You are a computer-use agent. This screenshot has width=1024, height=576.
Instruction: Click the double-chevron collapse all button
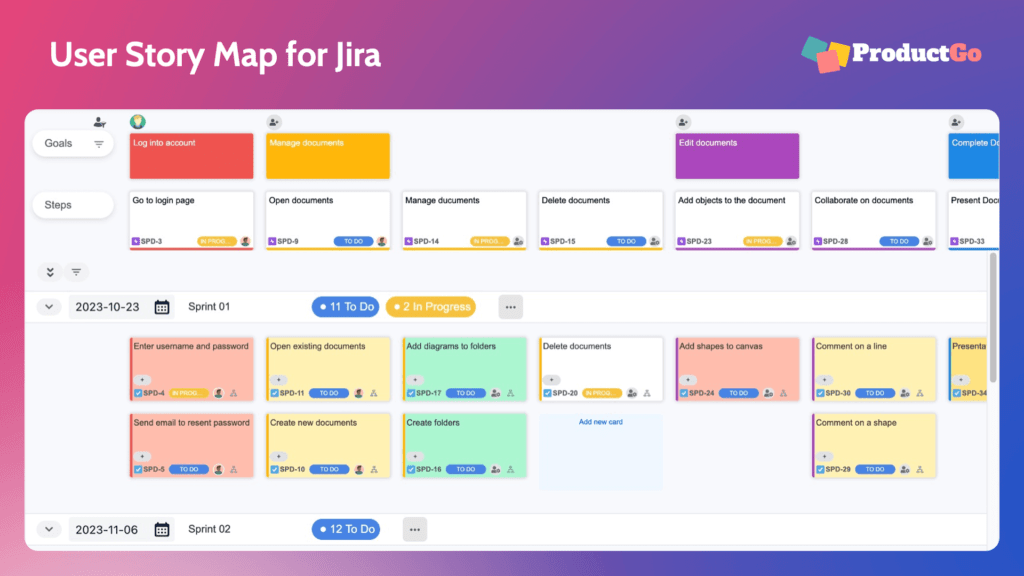48,272
